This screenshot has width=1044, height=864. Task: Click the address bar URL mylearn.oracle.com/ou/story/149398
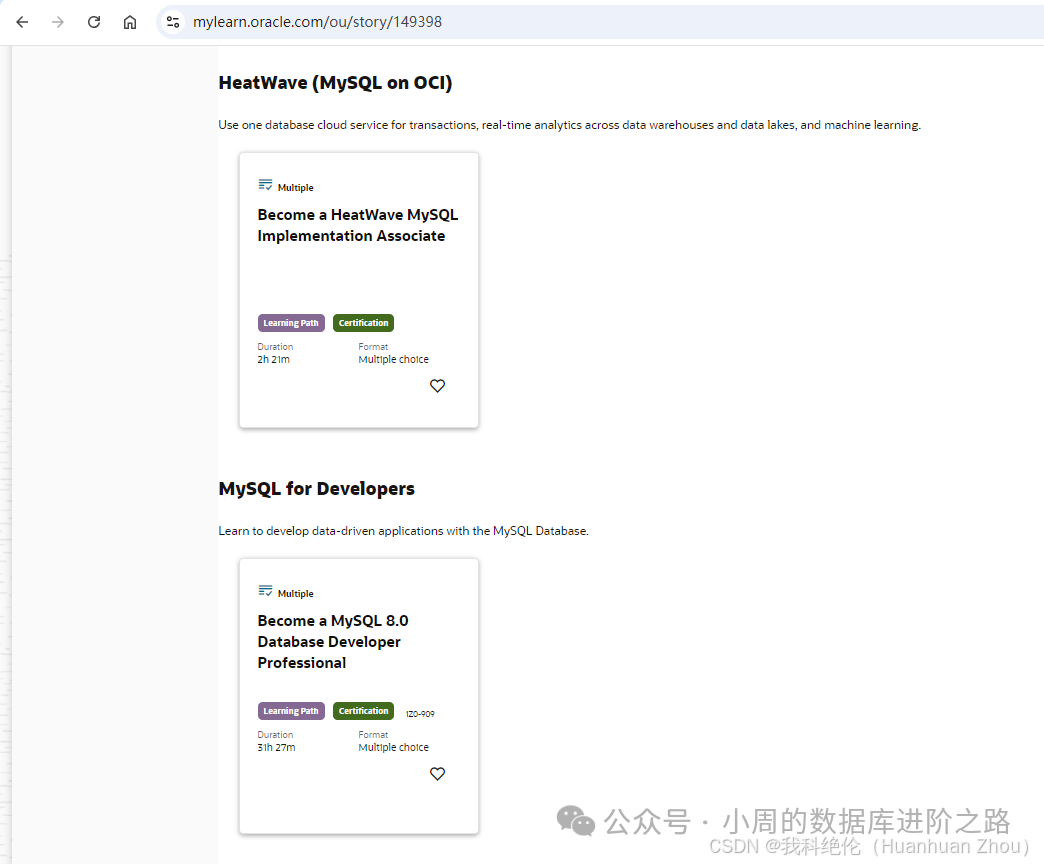[x=317, y=22]
